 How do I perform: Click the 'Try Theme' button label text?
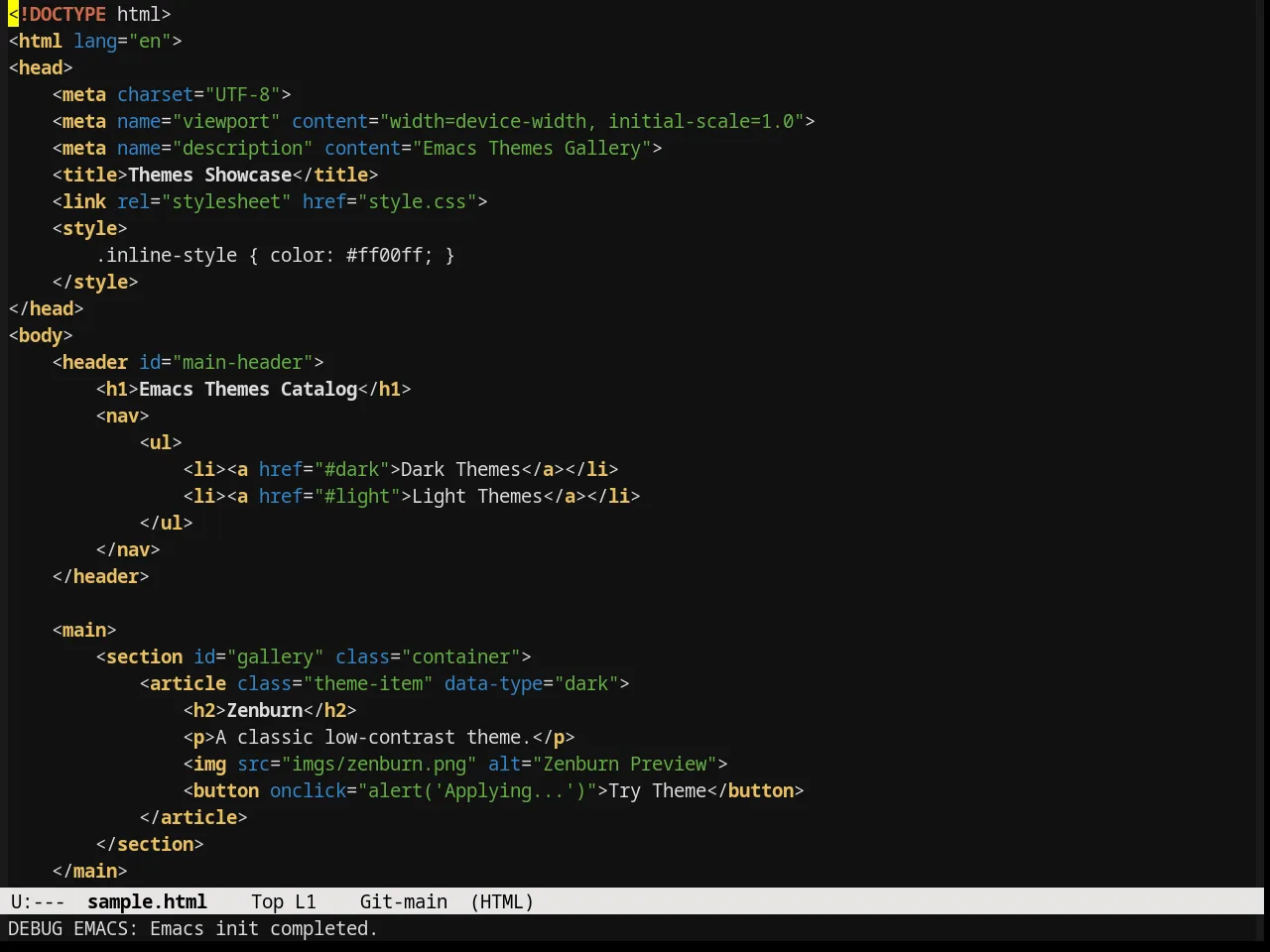[x=658, y=790]
